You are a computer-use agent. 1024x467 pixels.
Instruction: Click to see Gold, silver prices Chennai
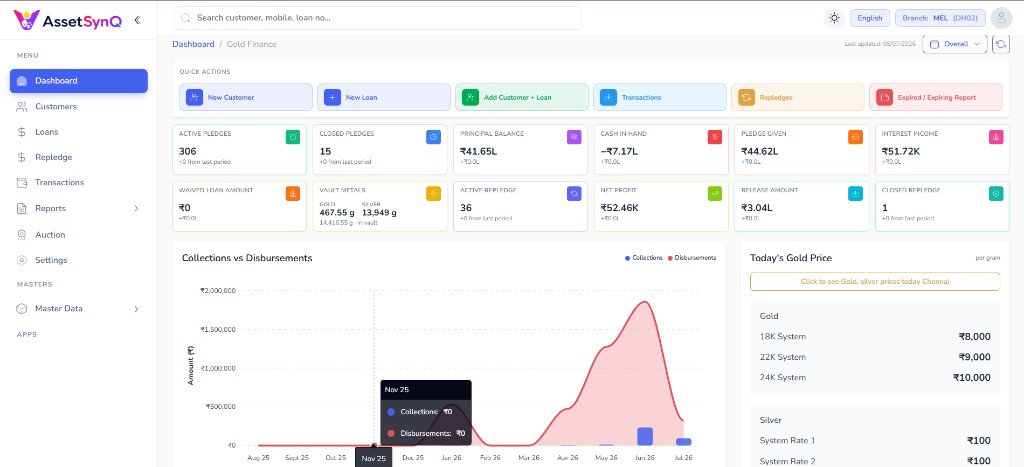point(874,282)
